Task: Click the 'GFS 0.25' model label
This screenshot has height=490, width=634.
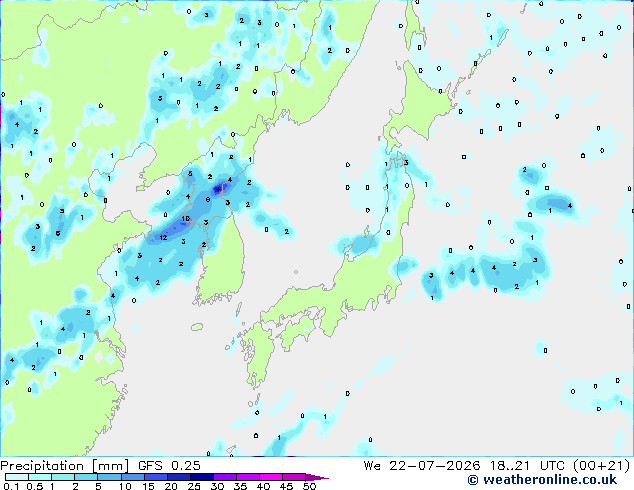Action: click(169, 466)
